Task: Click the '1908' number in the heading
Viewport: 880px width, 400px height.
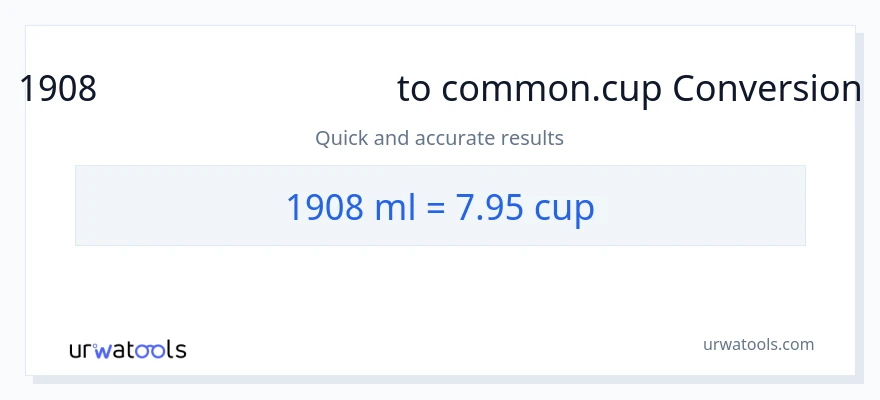Action: click(58, 90)
